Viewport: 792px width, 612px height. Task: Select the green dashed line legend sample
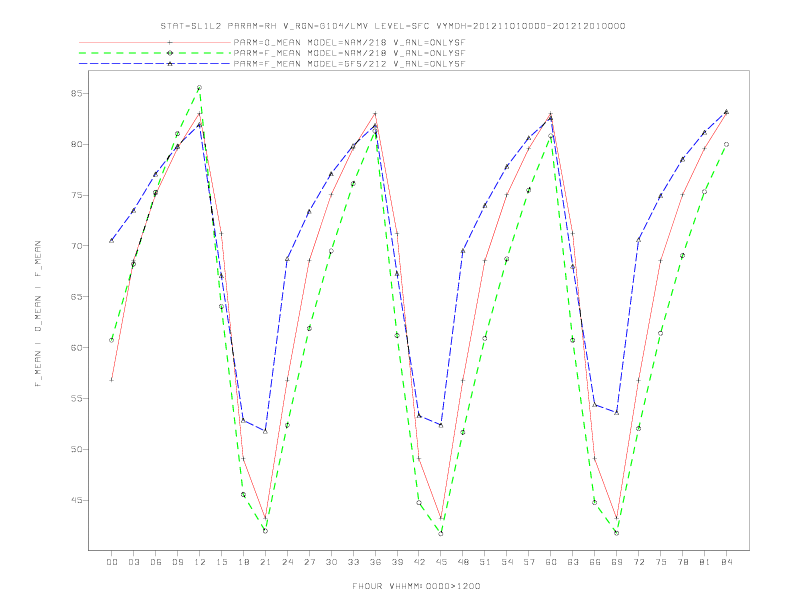pos(155,53)
